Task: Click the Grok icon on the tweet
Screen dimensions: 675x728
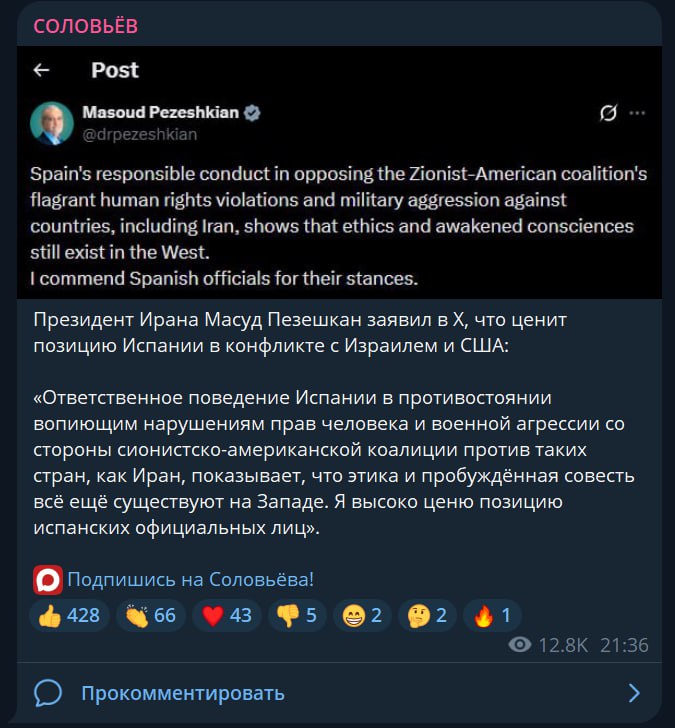Action: point(606,113)
